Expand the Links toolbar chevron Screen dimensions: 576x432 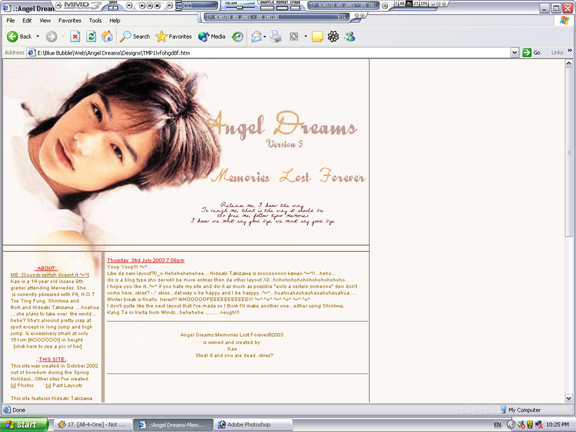[570, 51]
